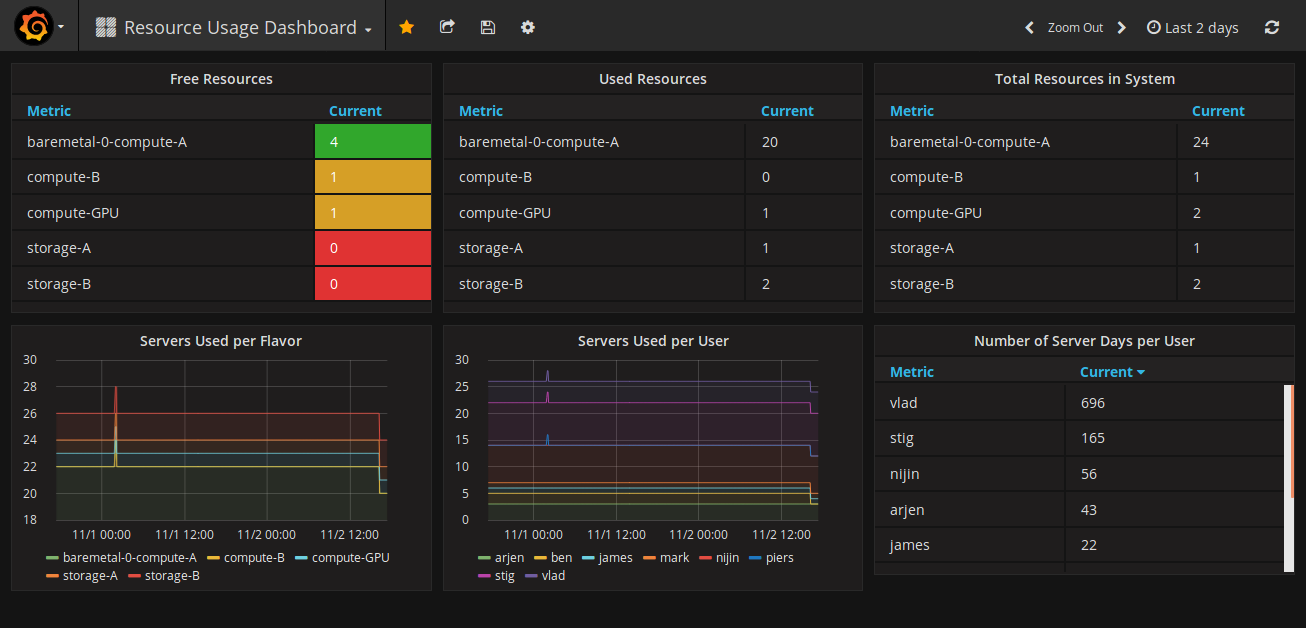The width and height of the screenshot is (1306, 628).
Task: Sort Total Resources by Metric column
Action: pyautogui.click(x=912, y=111)
